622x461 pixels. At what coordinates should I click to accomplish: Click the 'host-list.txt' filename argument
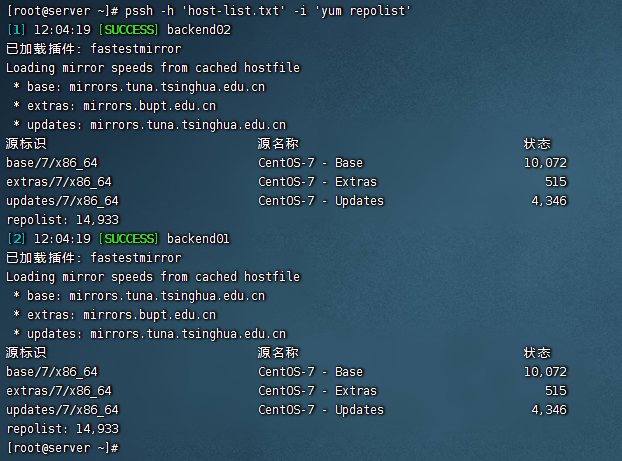click(234, 11)
